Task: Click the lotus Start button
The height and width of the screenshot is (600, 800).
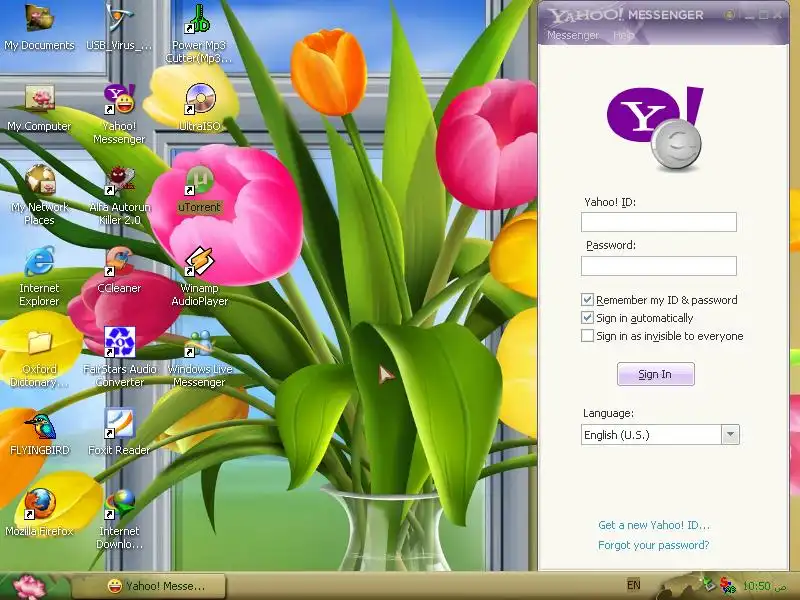Action: 30,586
